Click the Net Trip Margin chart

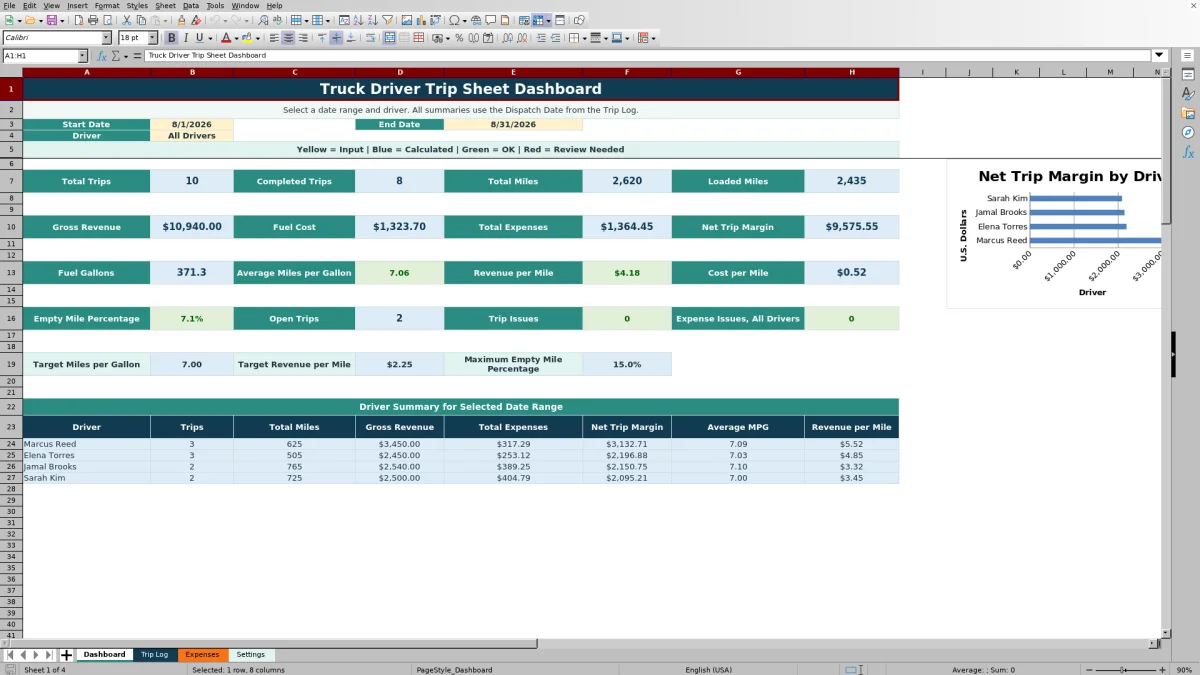pos(1055,234)
